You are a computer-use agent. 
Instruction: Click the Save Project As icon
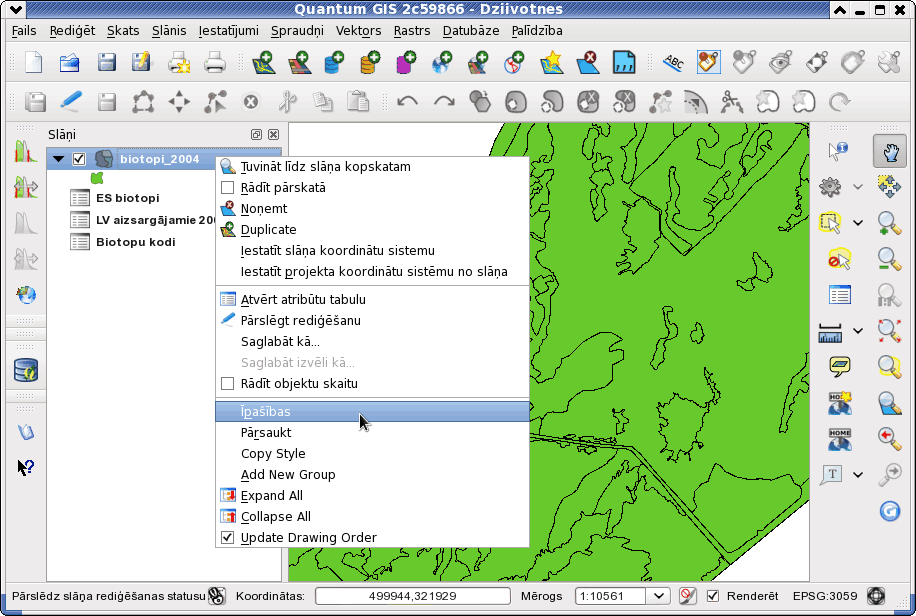pyautogui.click(x=141, y=63)
